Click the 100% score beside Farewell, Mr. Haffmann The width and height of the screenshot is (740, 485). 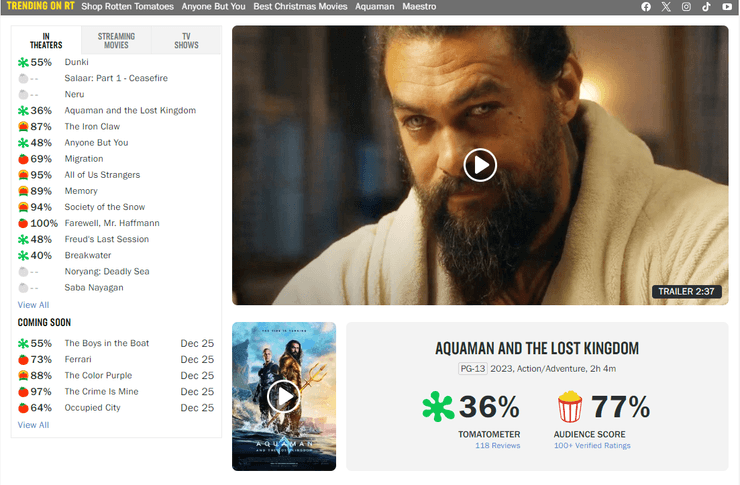44,223
